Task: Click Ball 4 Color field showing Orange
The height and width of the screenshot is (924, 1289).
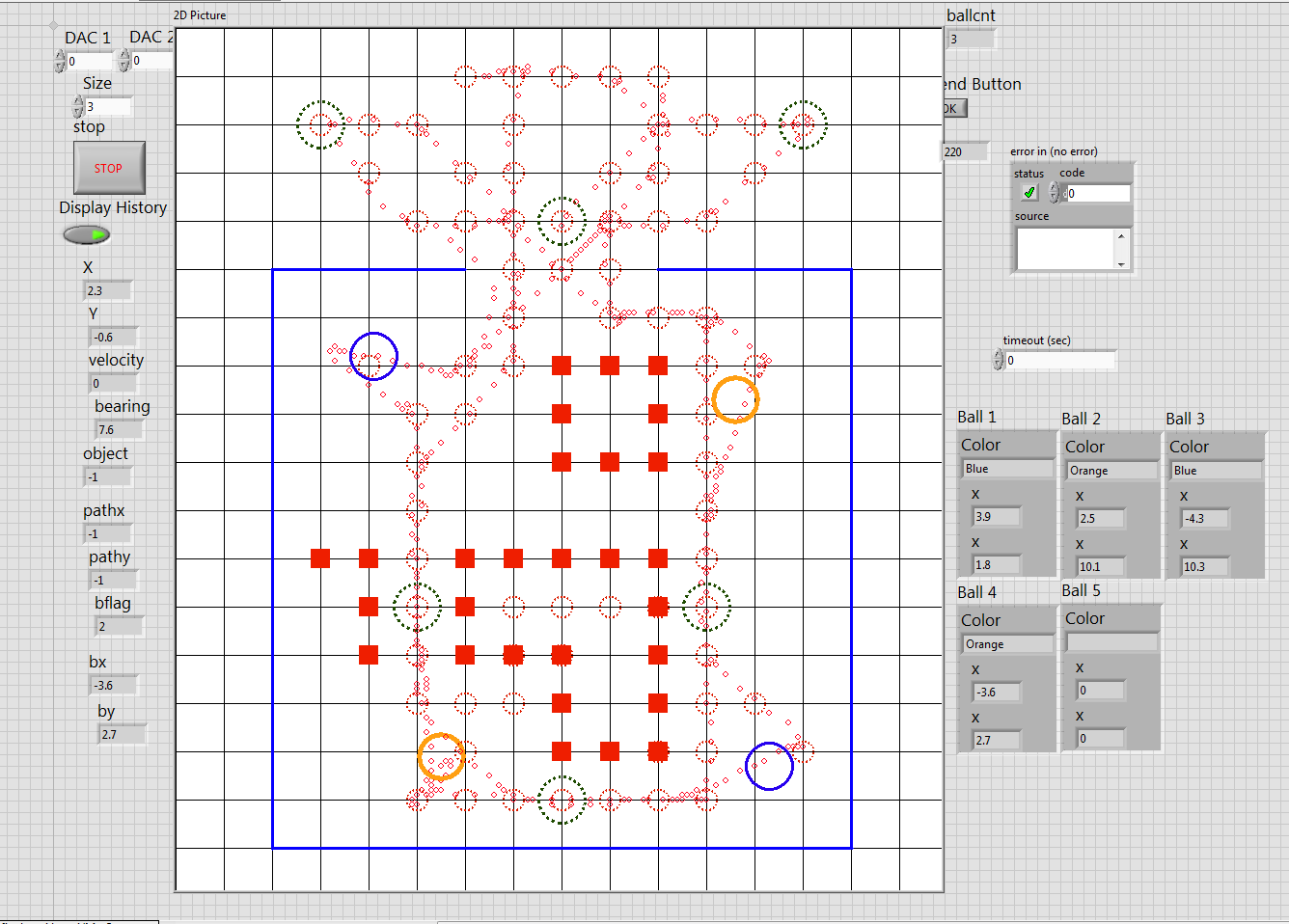Action: pos(1008,643)
